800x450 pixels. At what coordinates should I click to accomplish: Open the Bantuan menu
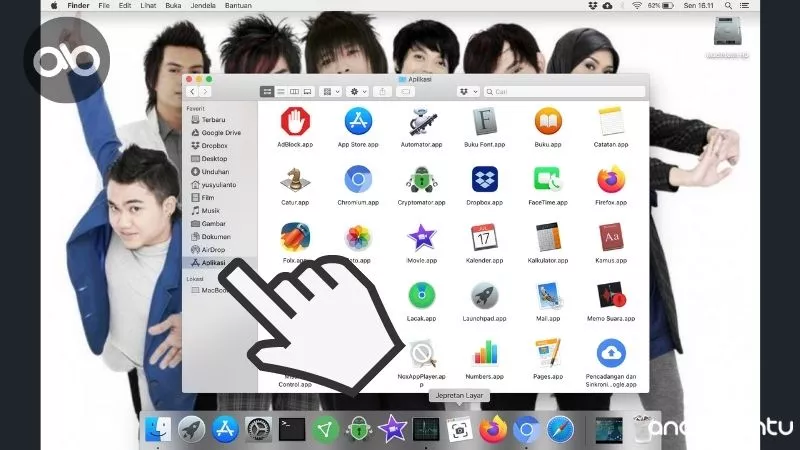click(x=238, y=6)
